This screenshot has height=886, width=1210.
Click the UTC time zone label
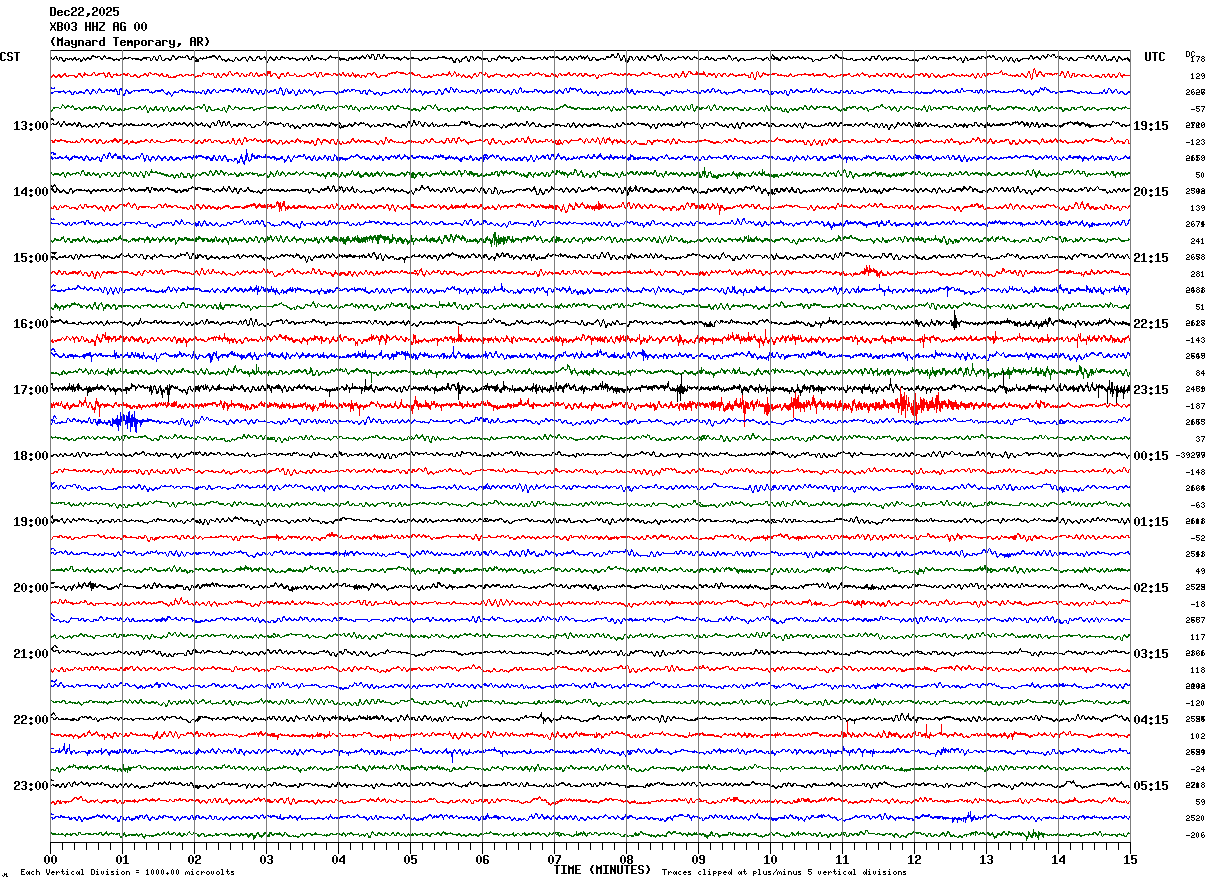(1155, 57)
